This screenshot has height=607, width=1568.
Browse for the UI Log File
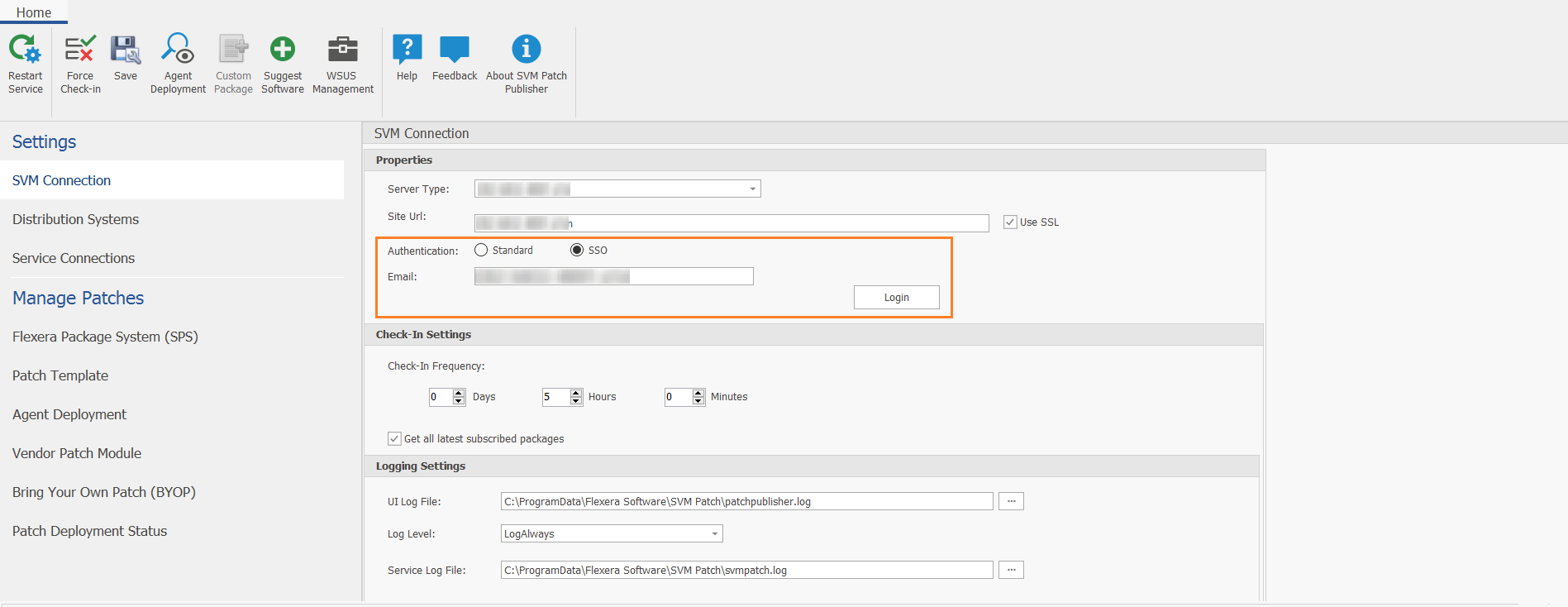[x=1011, y=501]
